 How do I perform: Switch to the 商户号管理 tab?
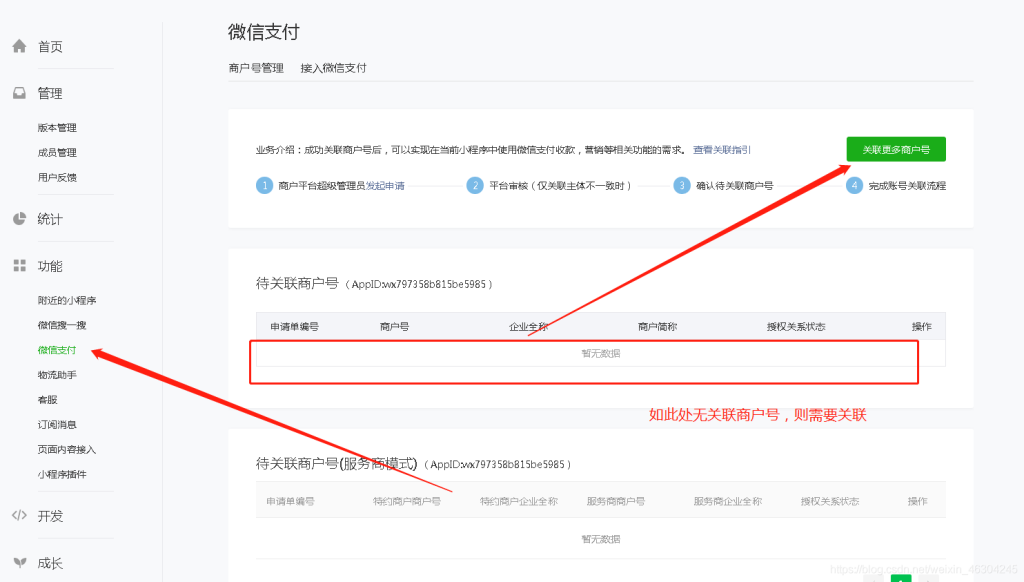coord(256,68)
